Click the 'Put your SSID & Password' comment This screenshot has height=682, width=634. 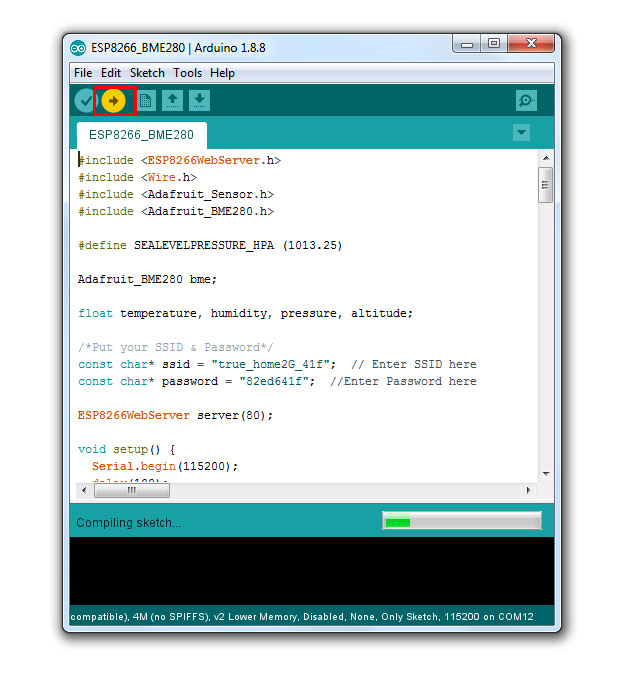[x=176, y=347]
